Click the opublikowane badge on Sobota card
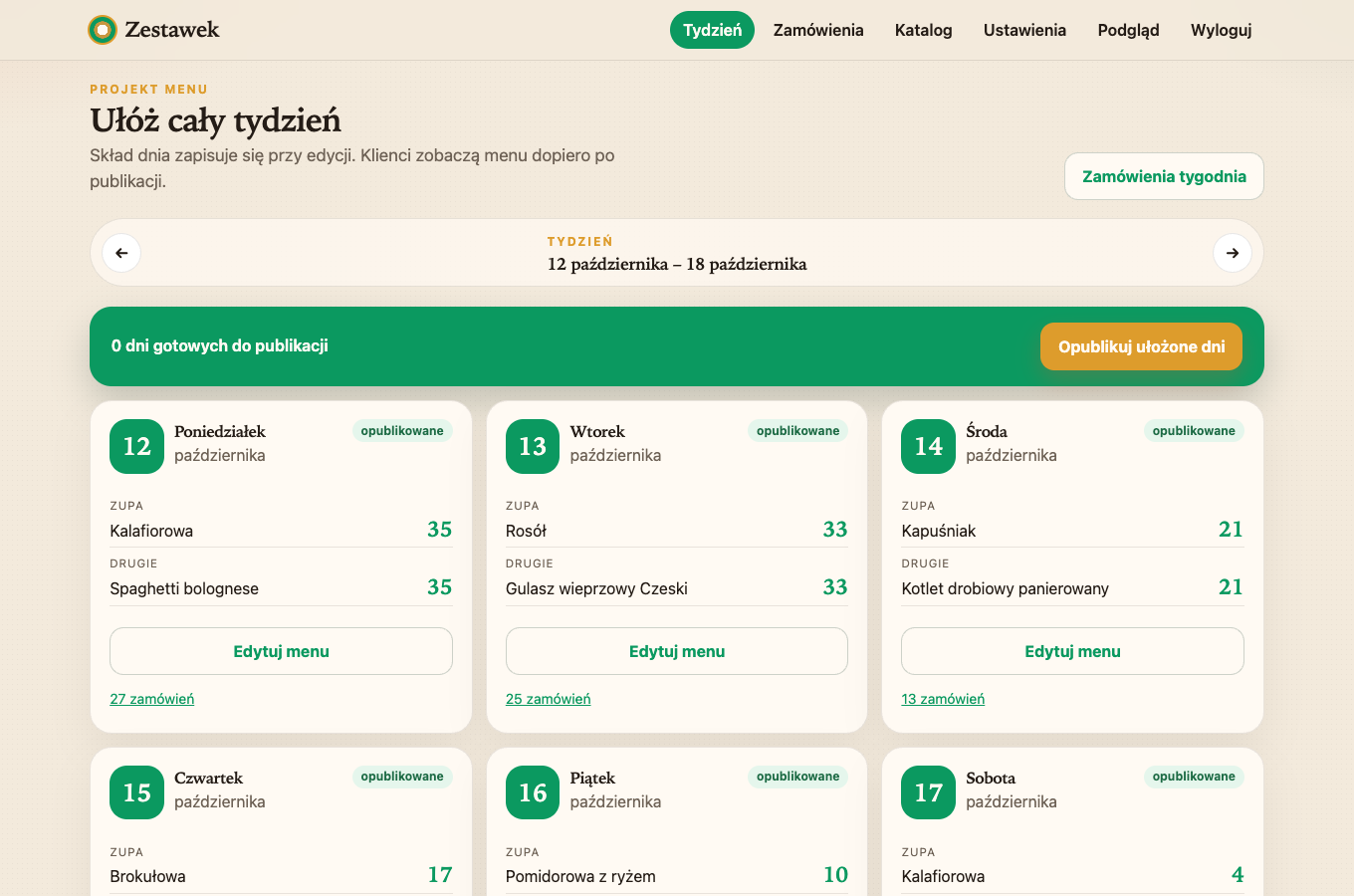Viewport: 1354px width, 896px height. click(x=1194, y=777)
